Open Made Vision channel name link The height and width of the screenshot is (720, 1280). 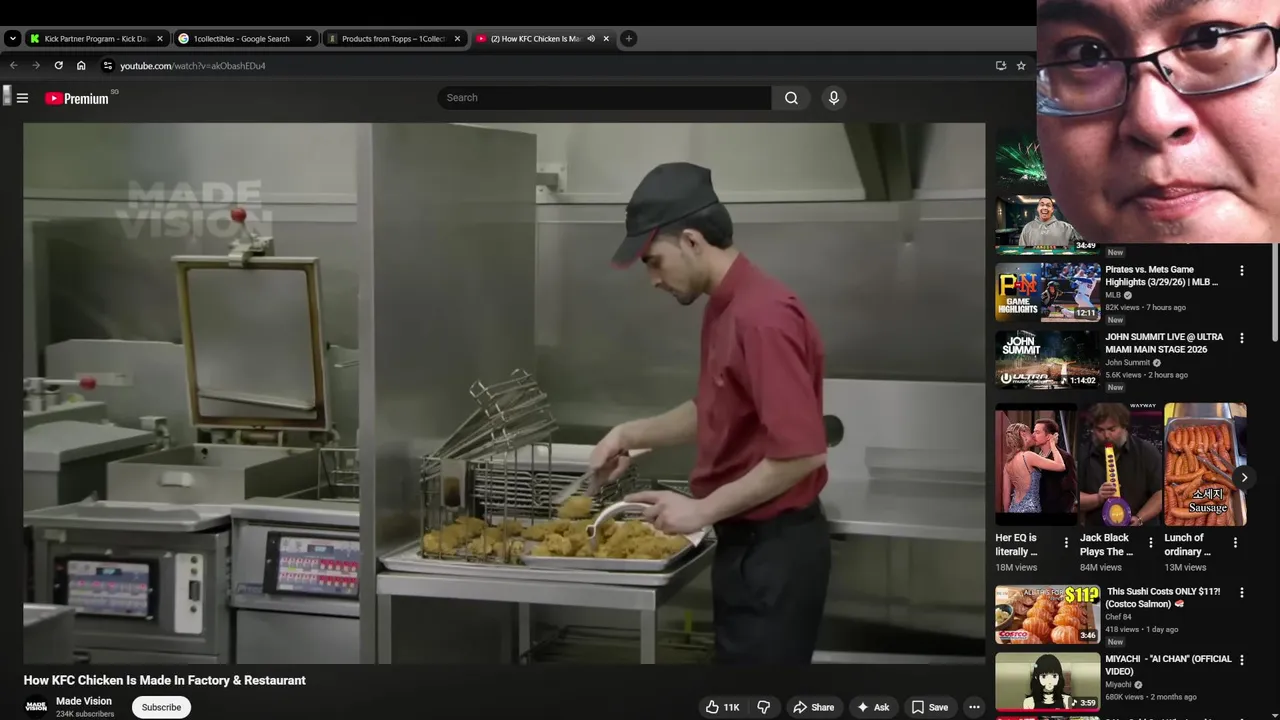click(x=84, y=701)
